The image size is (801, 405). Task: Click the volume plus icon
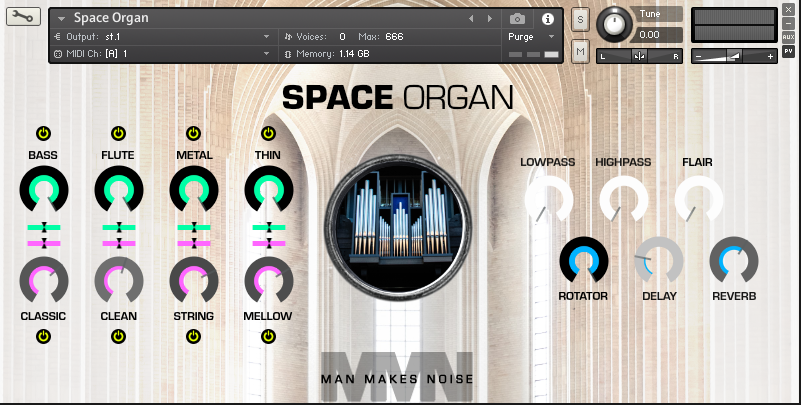pyautogui.click(x=770, y=57)
